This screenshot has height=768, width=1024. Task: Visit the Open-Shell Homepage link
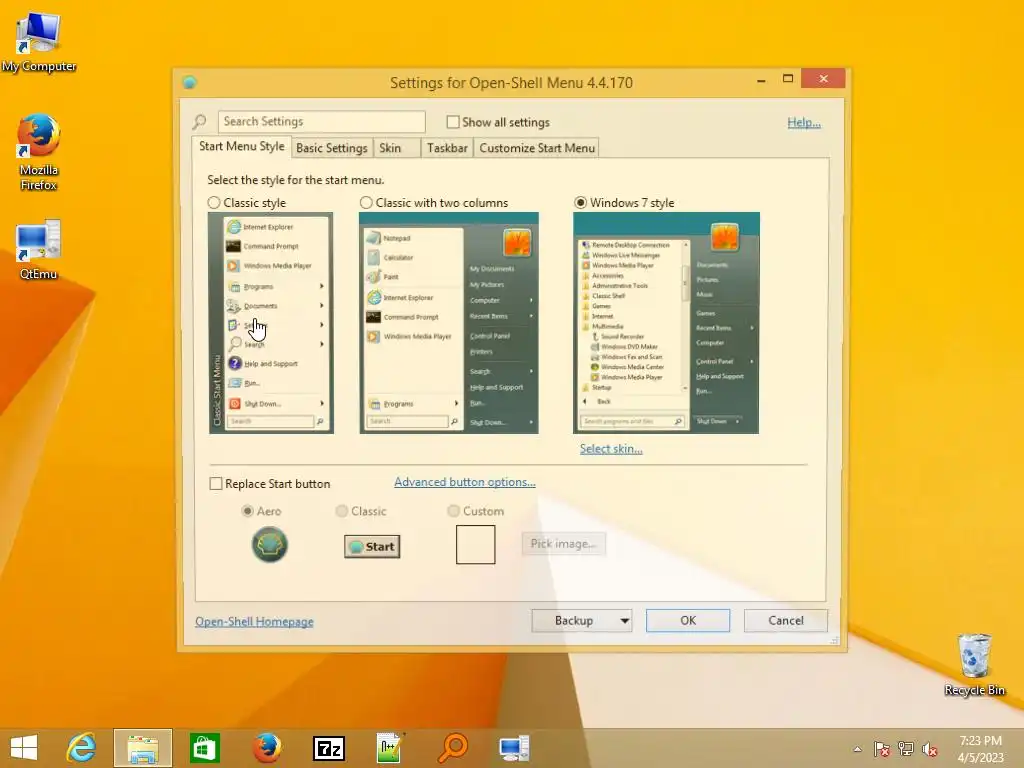click(254, 622)
